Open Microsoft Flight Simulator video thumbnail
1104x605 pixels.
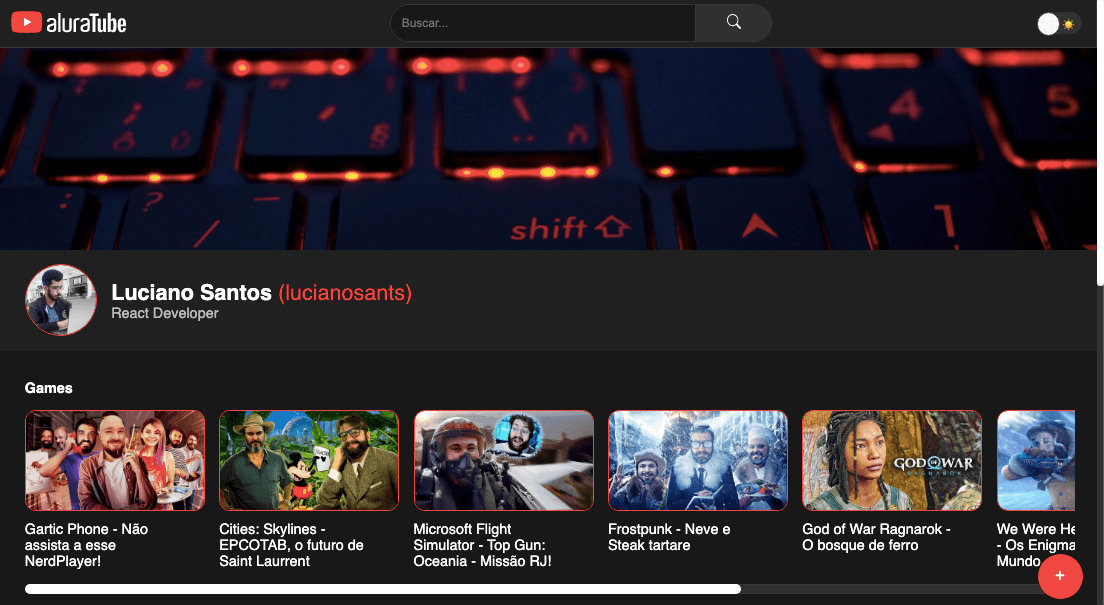(504, 460)
